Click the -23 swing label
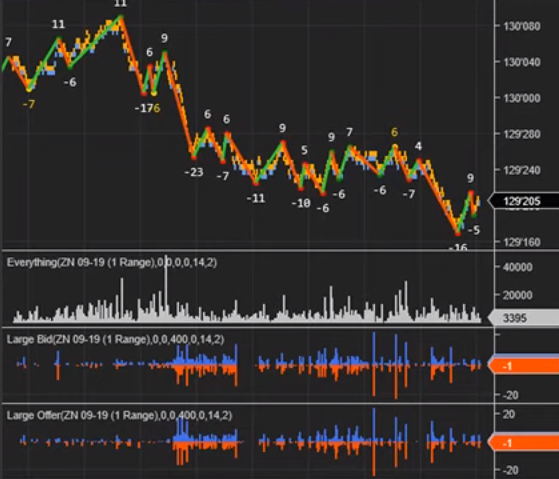559x479 pixels. point(194,172)
